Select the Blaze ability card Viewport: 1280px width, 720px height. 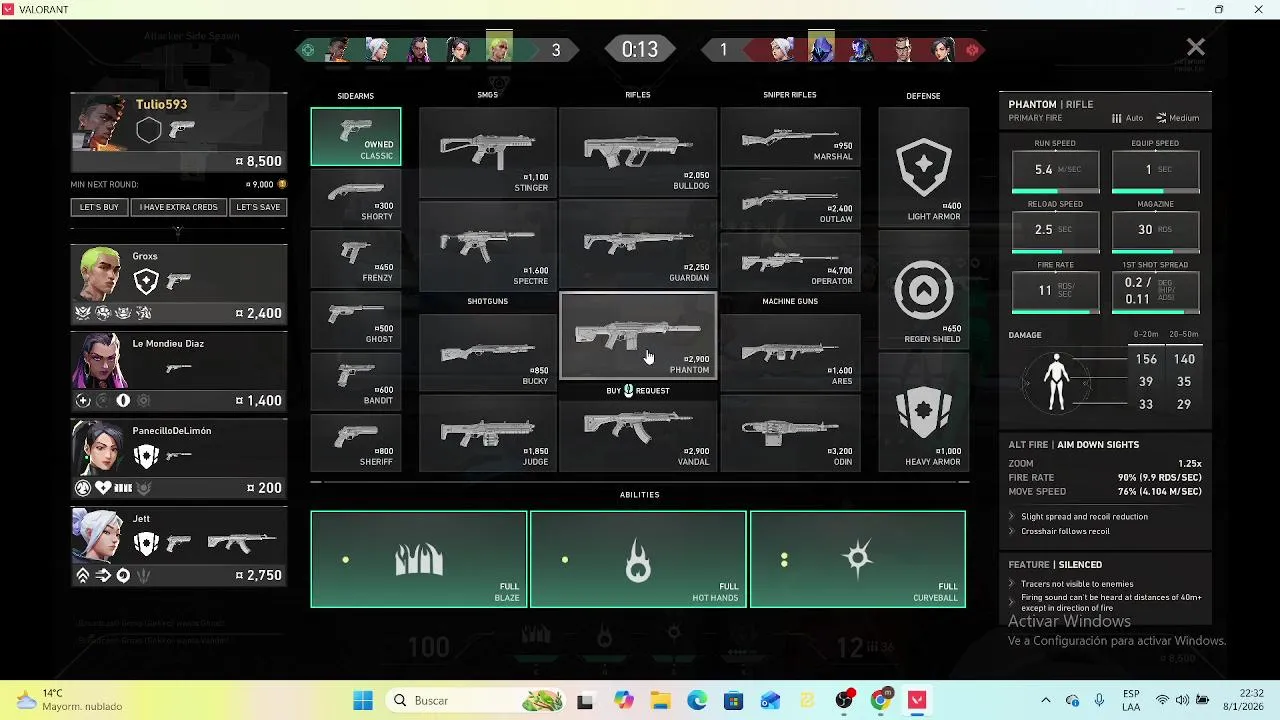coord(418,559)
